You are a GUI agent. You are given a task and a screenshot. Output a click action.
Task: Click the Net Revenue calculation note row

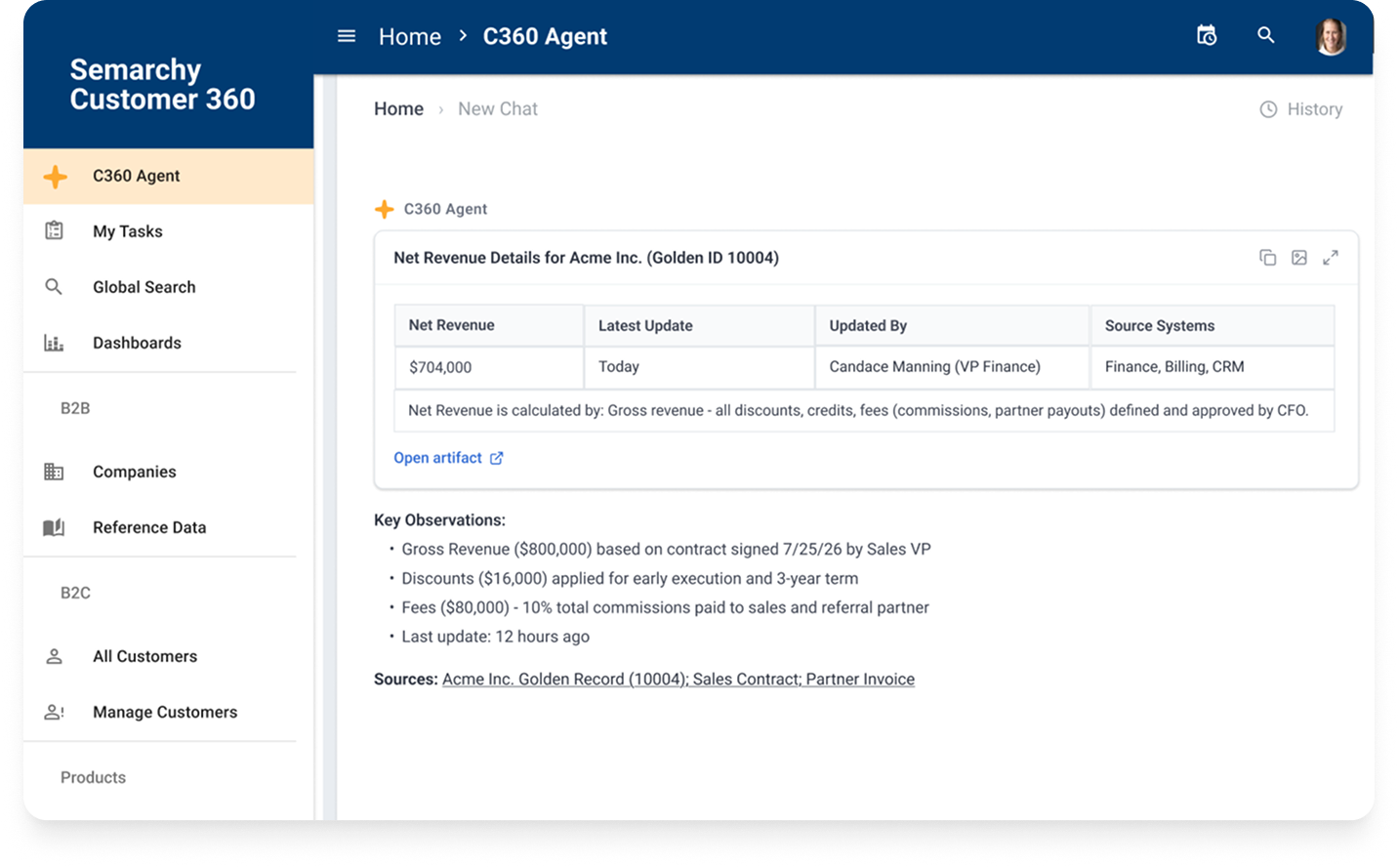click(x=865, y=411)
